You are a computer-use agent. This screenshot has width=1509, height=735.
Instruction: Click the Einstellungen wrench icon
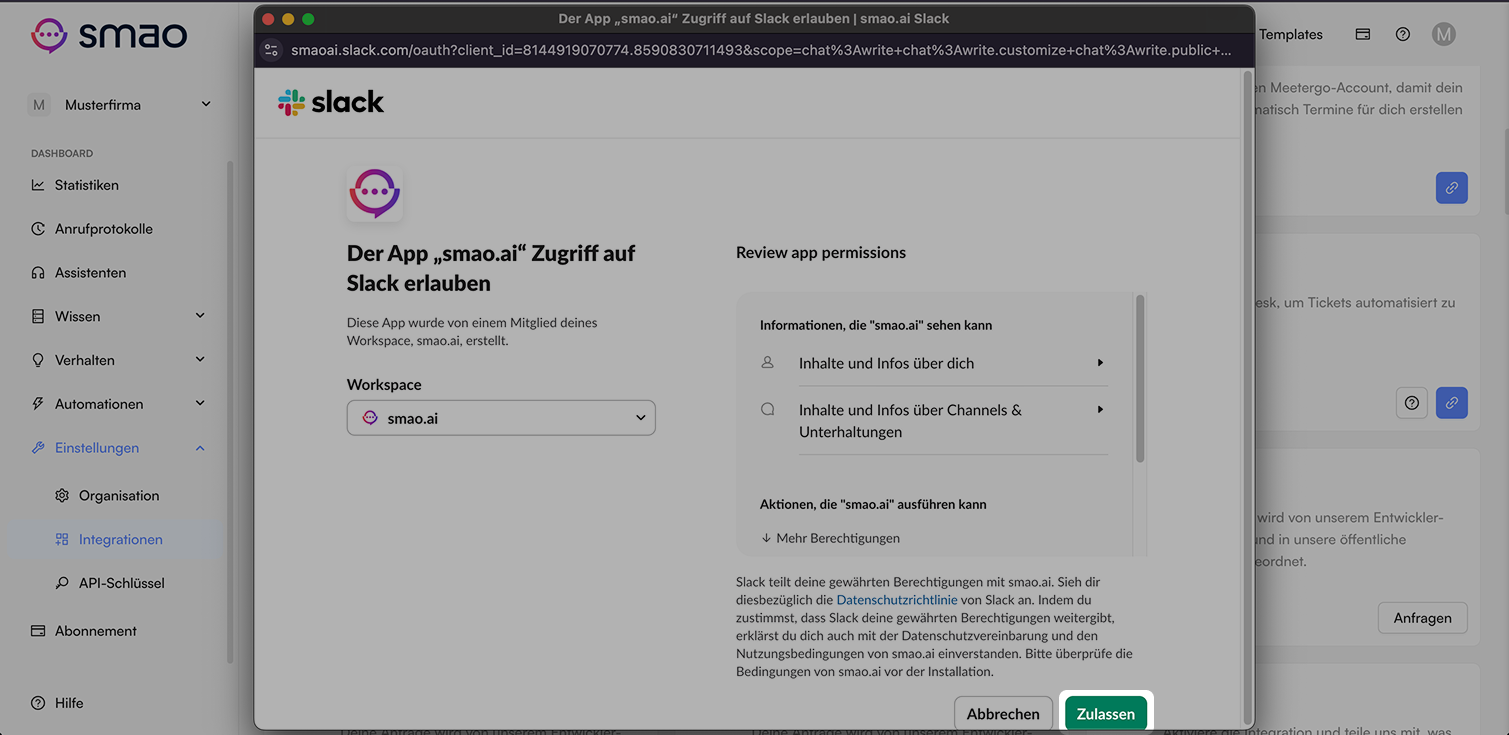pos(38,448)
